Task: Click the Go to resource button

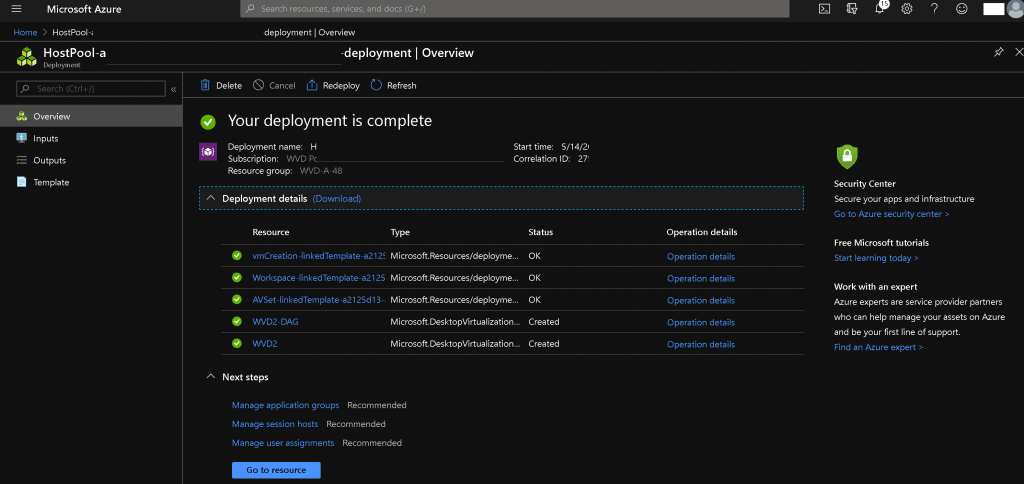Action: (x=276, y=470)
